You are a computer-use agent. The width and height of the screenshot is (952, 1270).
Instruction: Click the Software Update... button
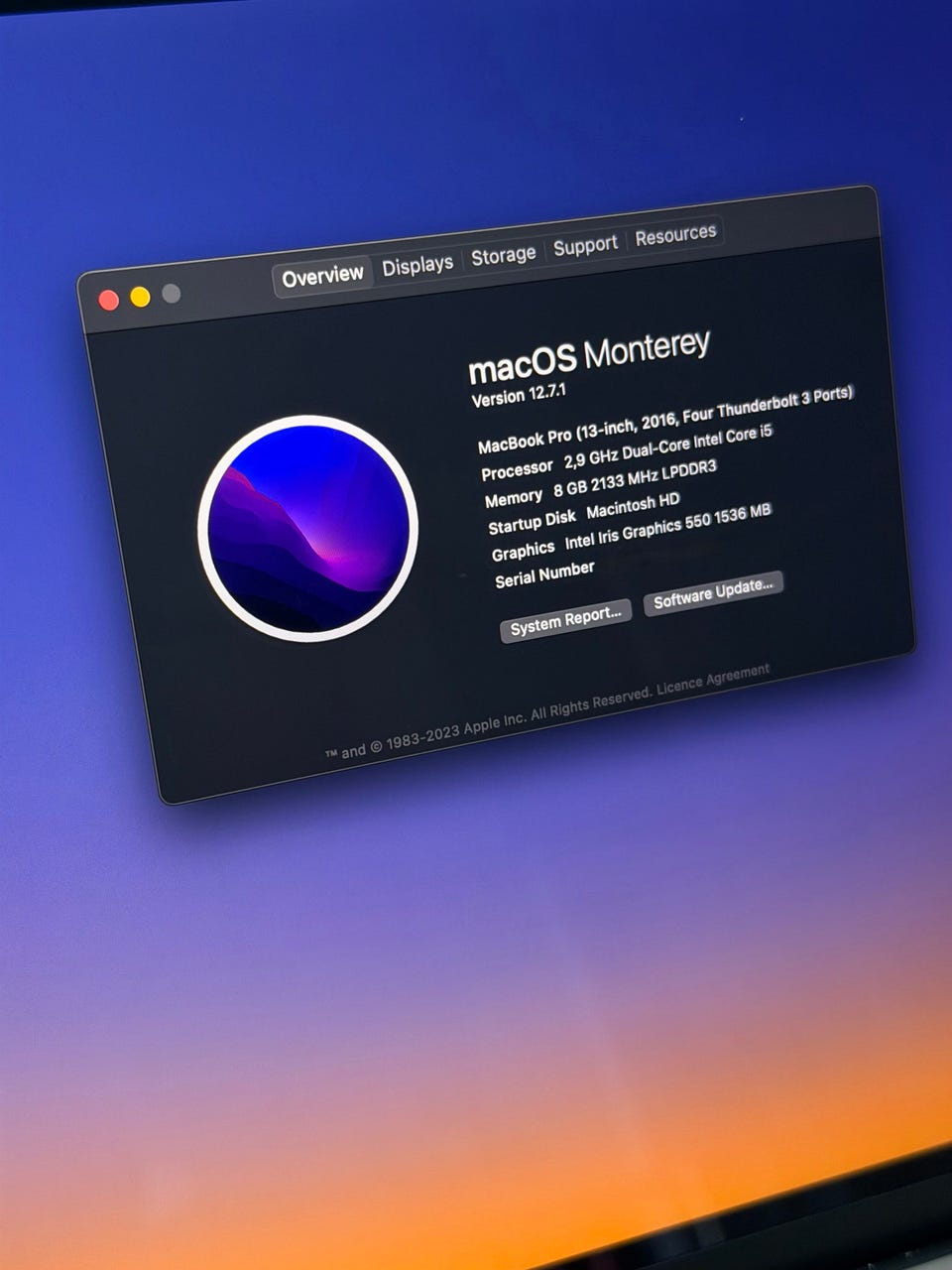713,592
